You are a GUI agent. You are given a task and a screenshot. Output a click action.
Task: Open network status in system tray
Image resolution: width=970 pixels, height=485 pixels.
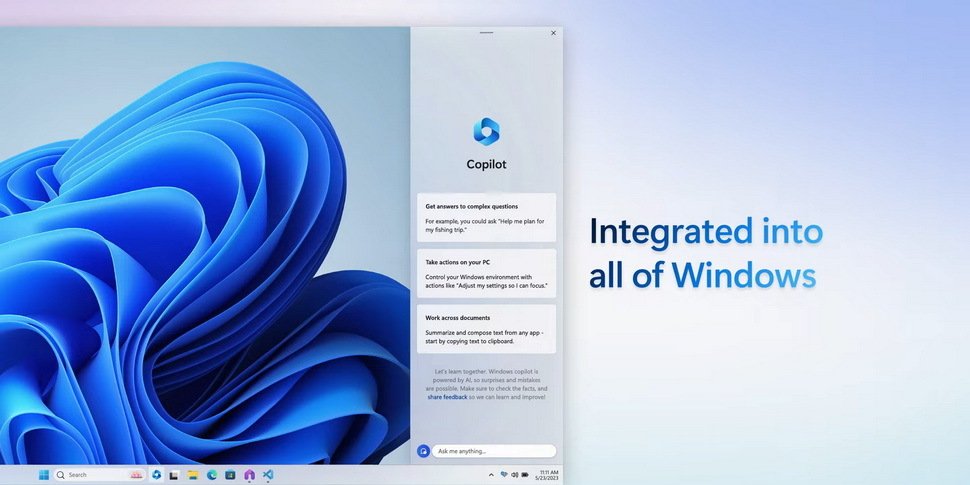(504, 474)
